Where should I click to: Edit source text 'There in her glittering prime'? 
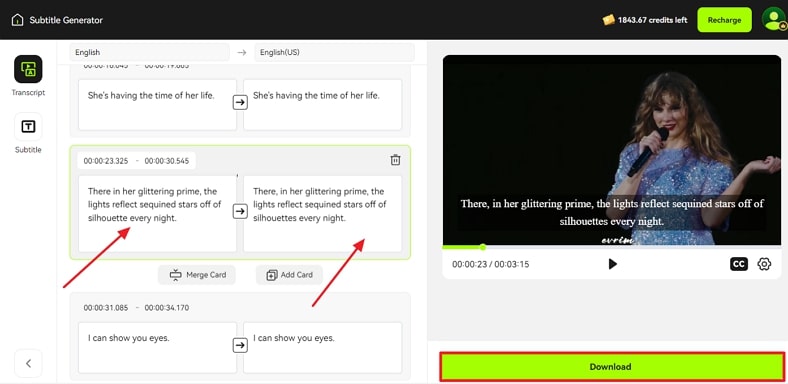coord(157,214)
